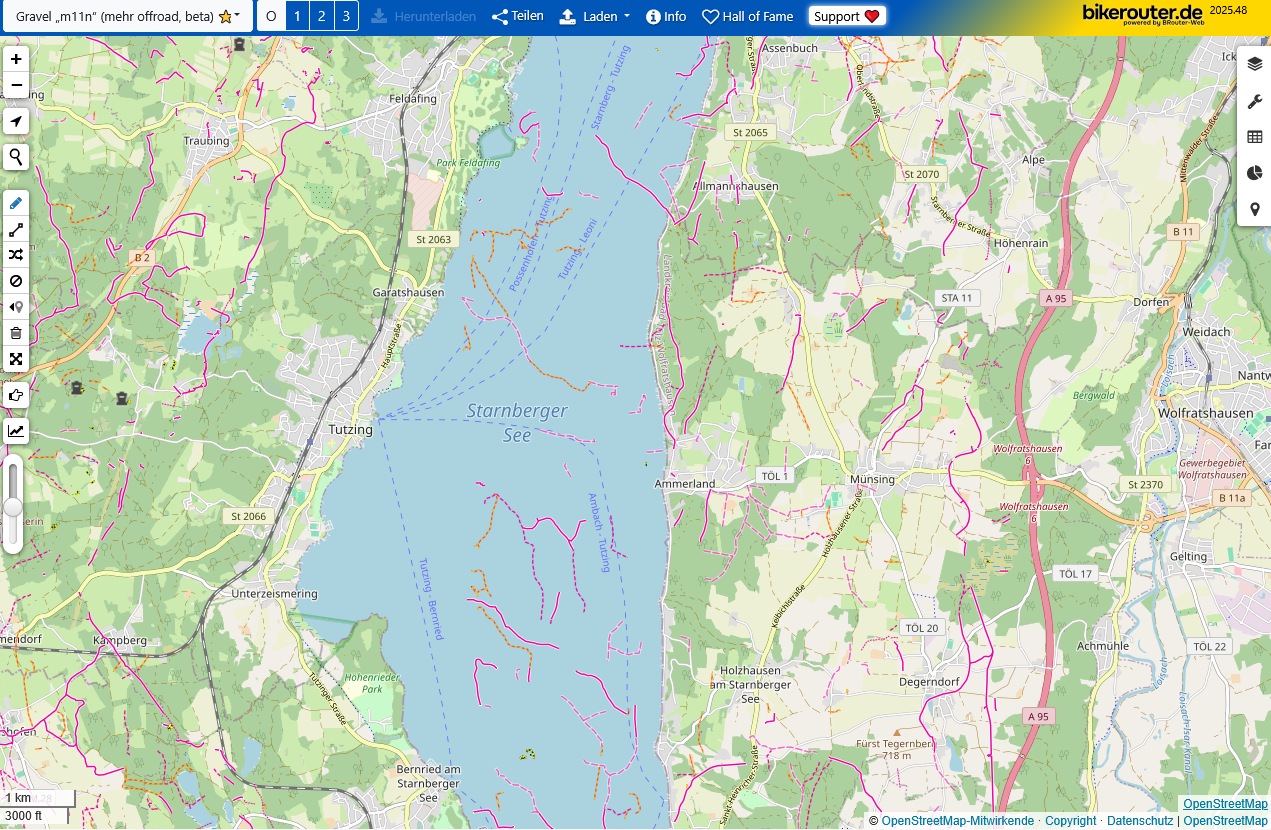Image resolution: width=1271 pixels, height=830 pixels.
Task: Click the fit-to-route expand arrows icon
Action: [x=16, y=359]
